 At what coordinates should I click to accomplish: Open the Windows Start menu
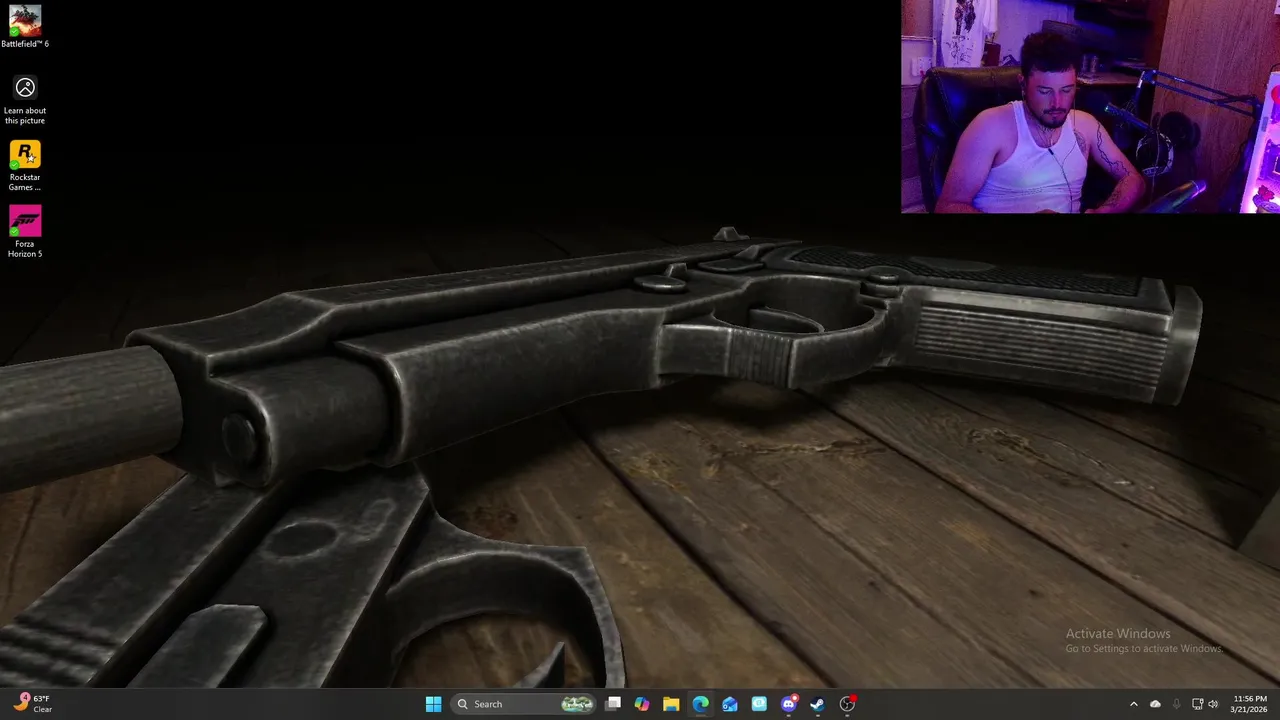pyautogui.click(x=433, y=704)
